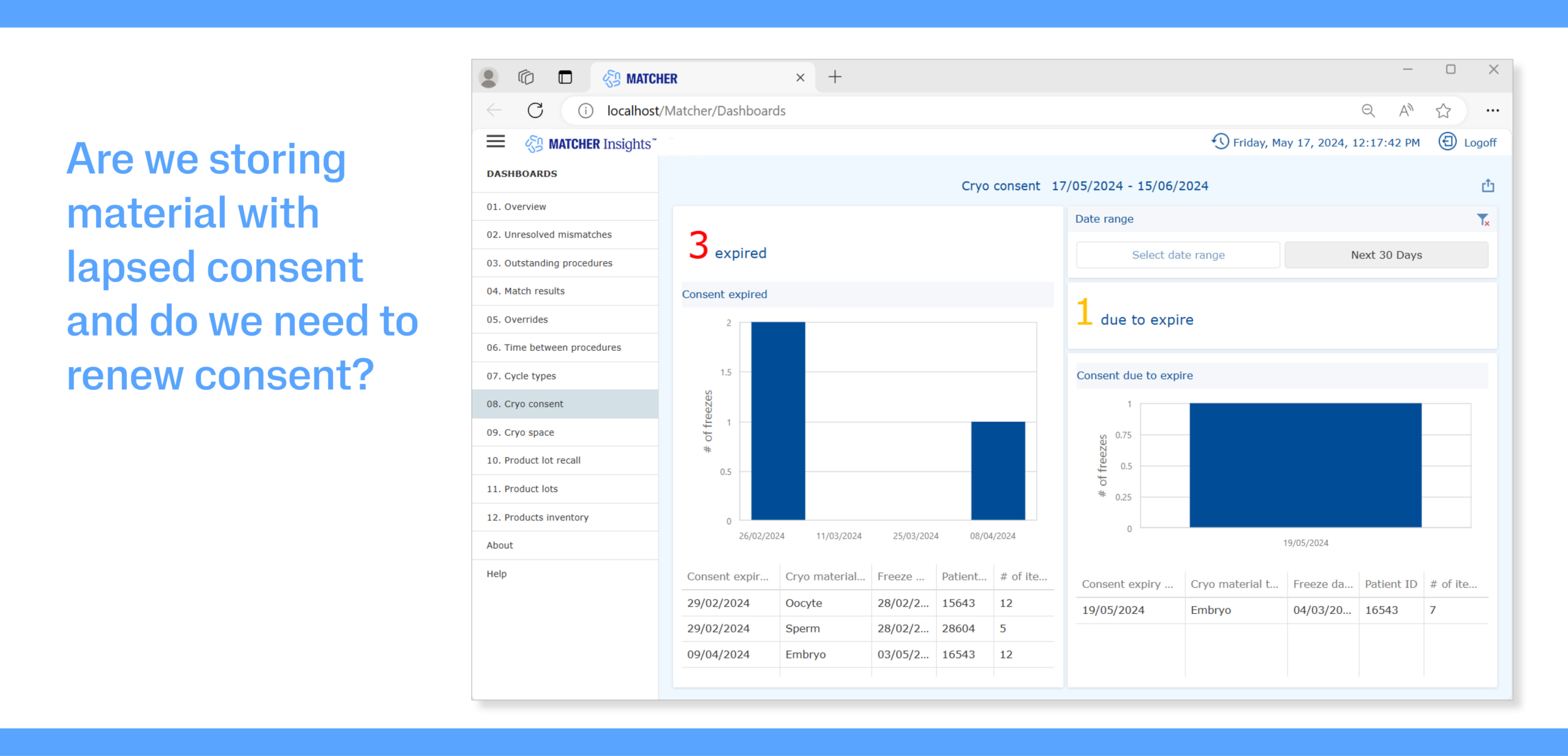Select the 19/05/2024 due-to-expire row
Image resolution: width=1568 pixels, height=756 pixels.
[x=1282, y=610]
